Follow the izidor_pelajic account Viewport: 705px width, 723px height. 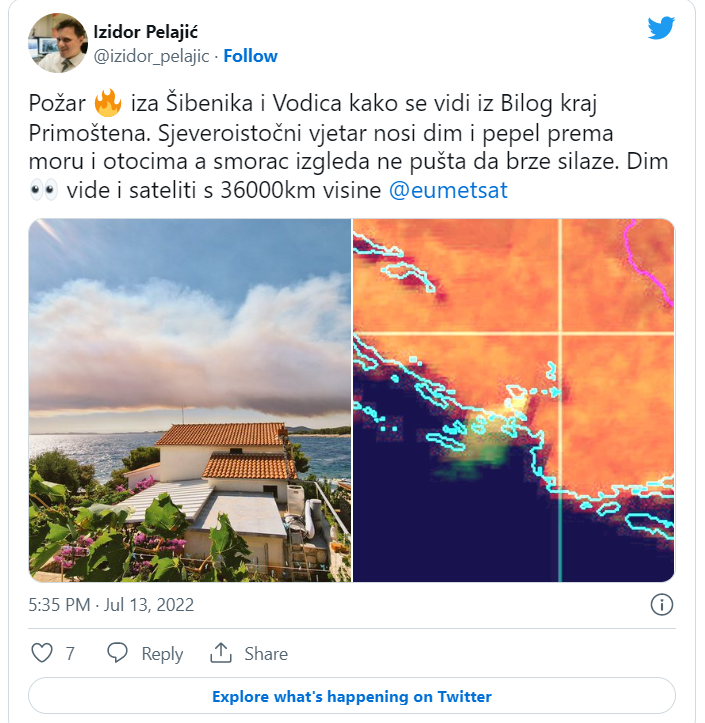tap(250, 56)
